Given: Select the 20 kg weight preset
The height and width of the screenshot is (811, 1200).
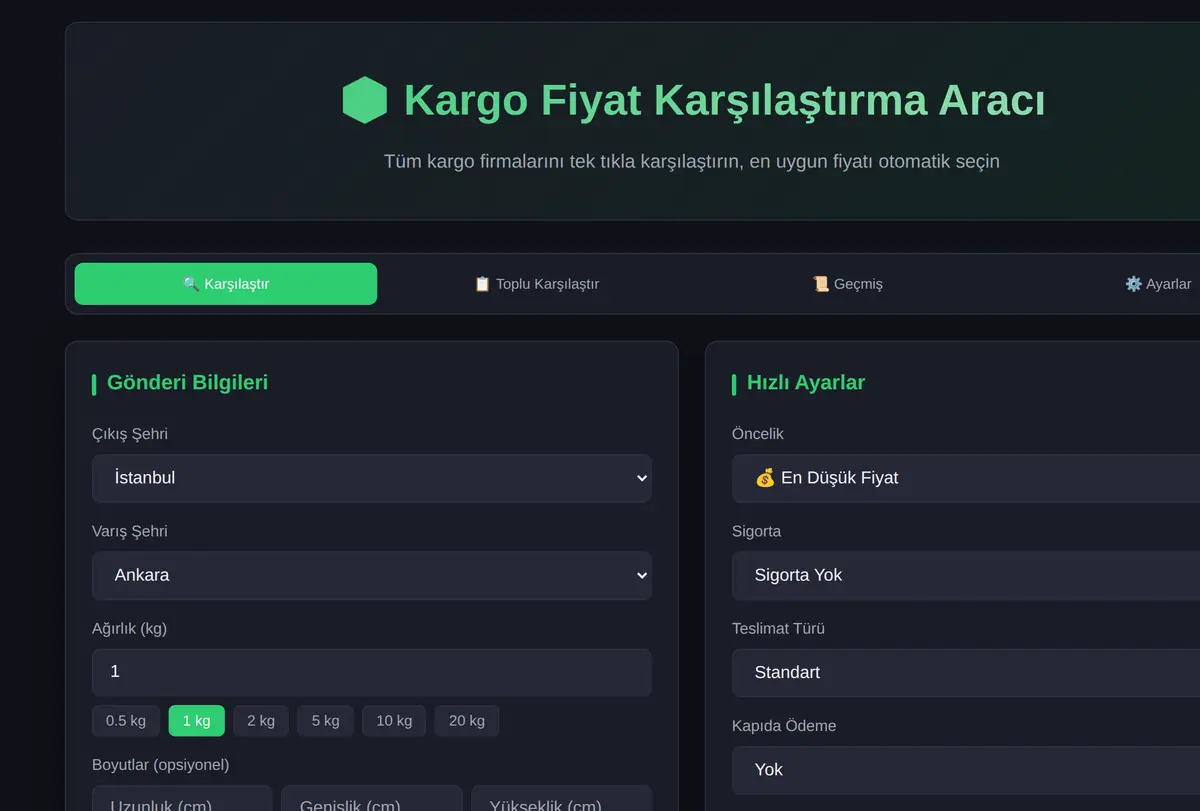Looking at the screenshot, I should (467, 721).
